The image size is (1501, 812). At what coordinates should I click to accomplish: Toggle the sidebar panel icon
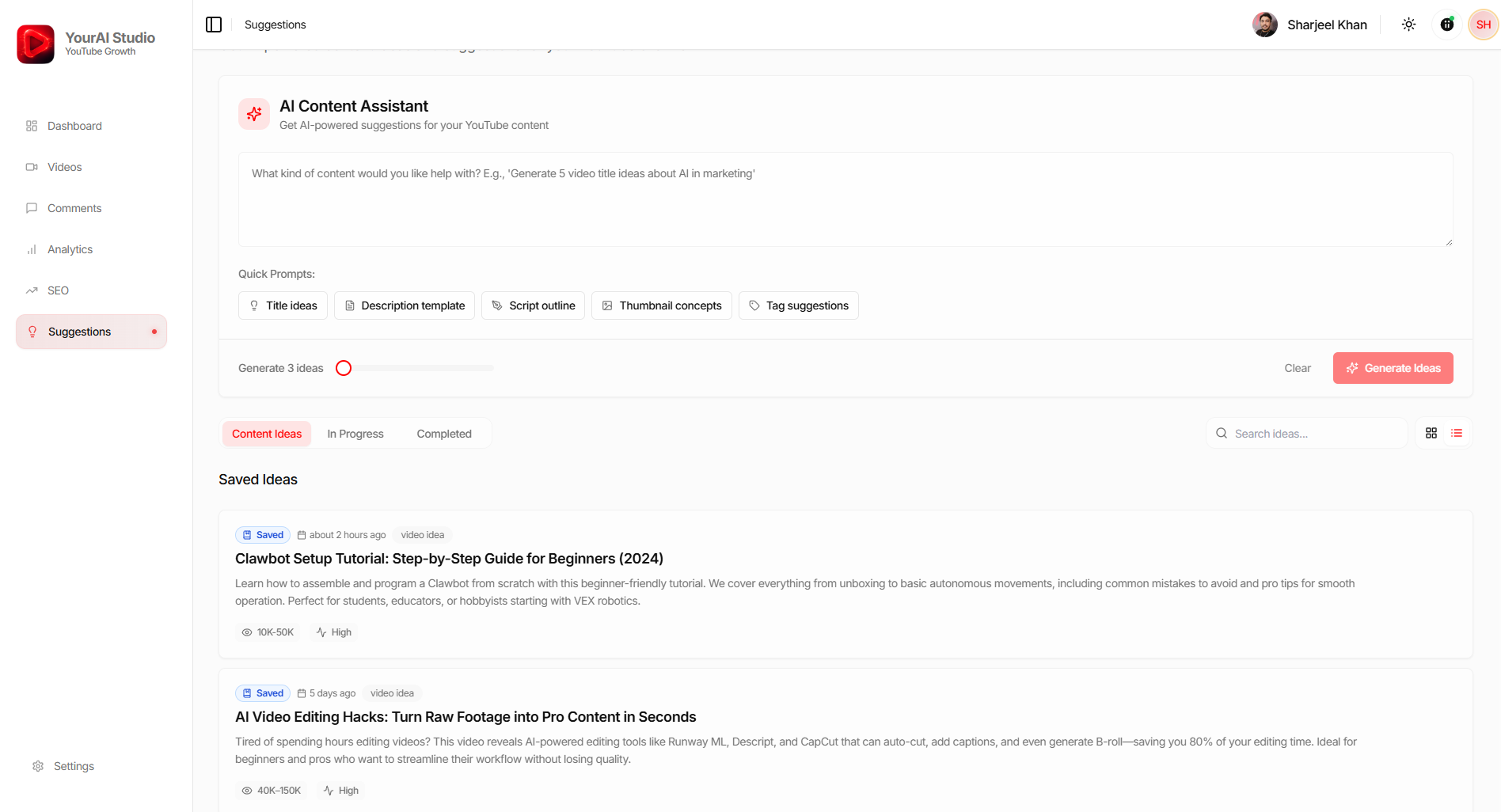[214, 25]
